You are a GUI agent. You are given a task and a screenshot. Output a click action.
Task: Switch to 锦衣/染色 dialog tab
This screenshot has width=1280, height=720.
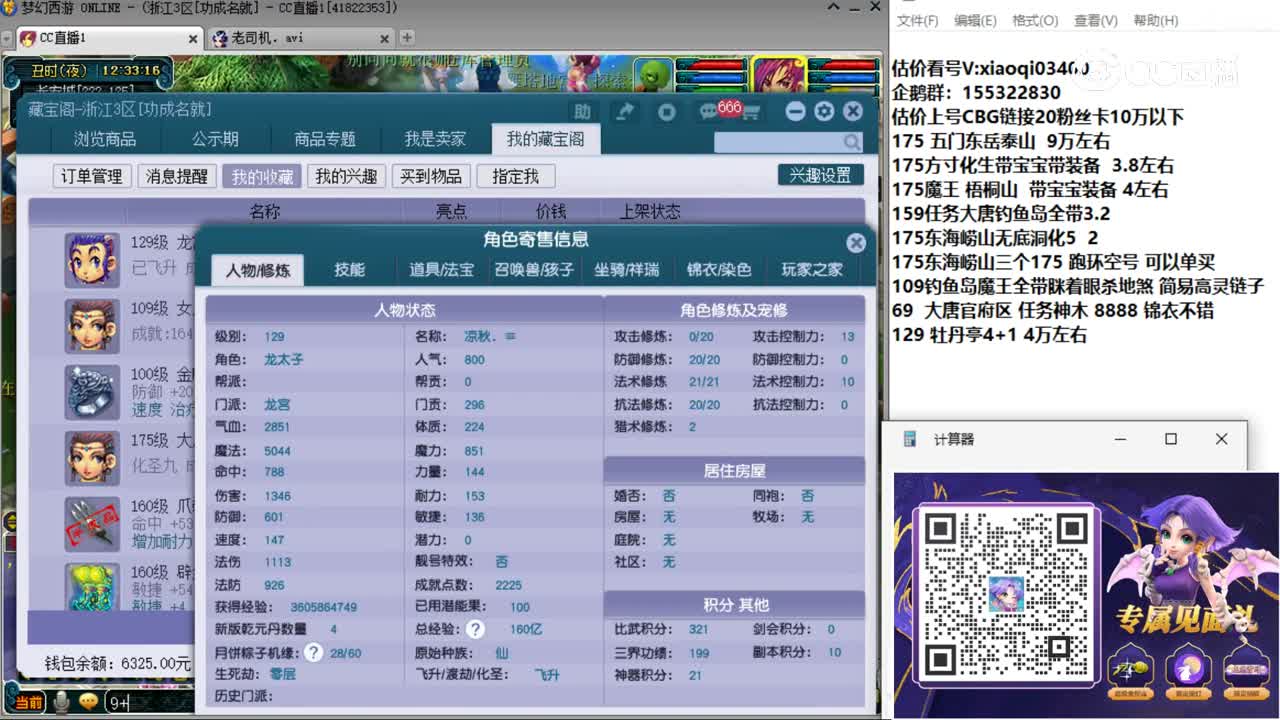(719, 270)
